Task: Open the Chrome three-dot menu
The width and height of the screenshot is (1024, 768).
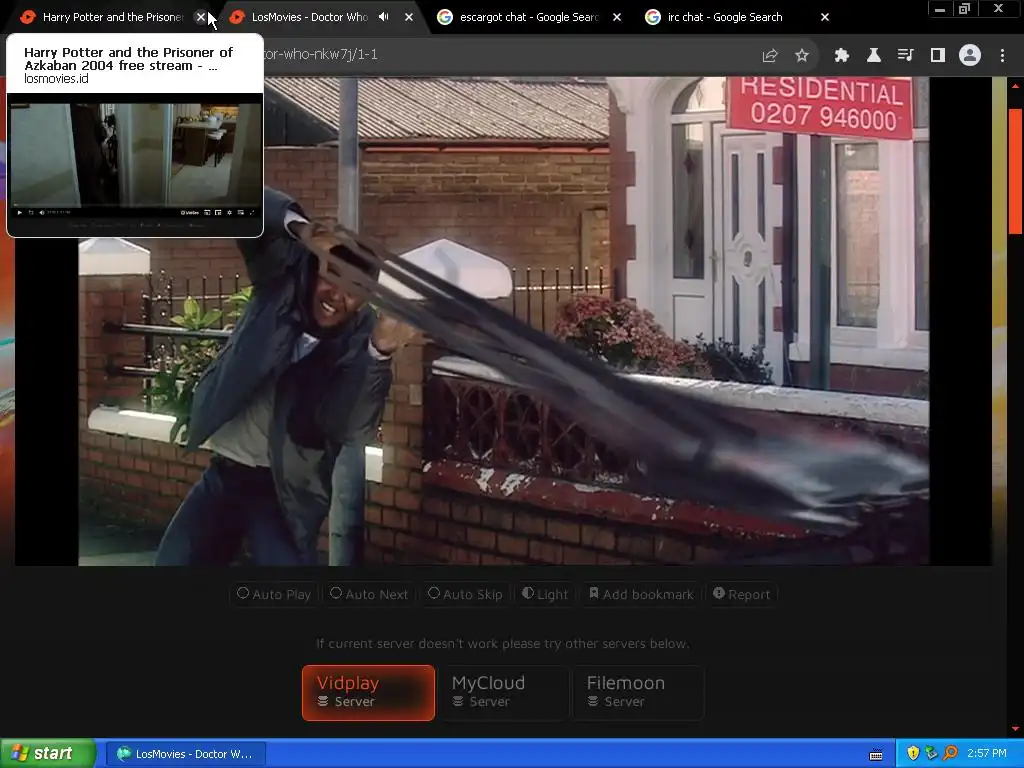Action: pyautogui.click(x=1002, y=56)
